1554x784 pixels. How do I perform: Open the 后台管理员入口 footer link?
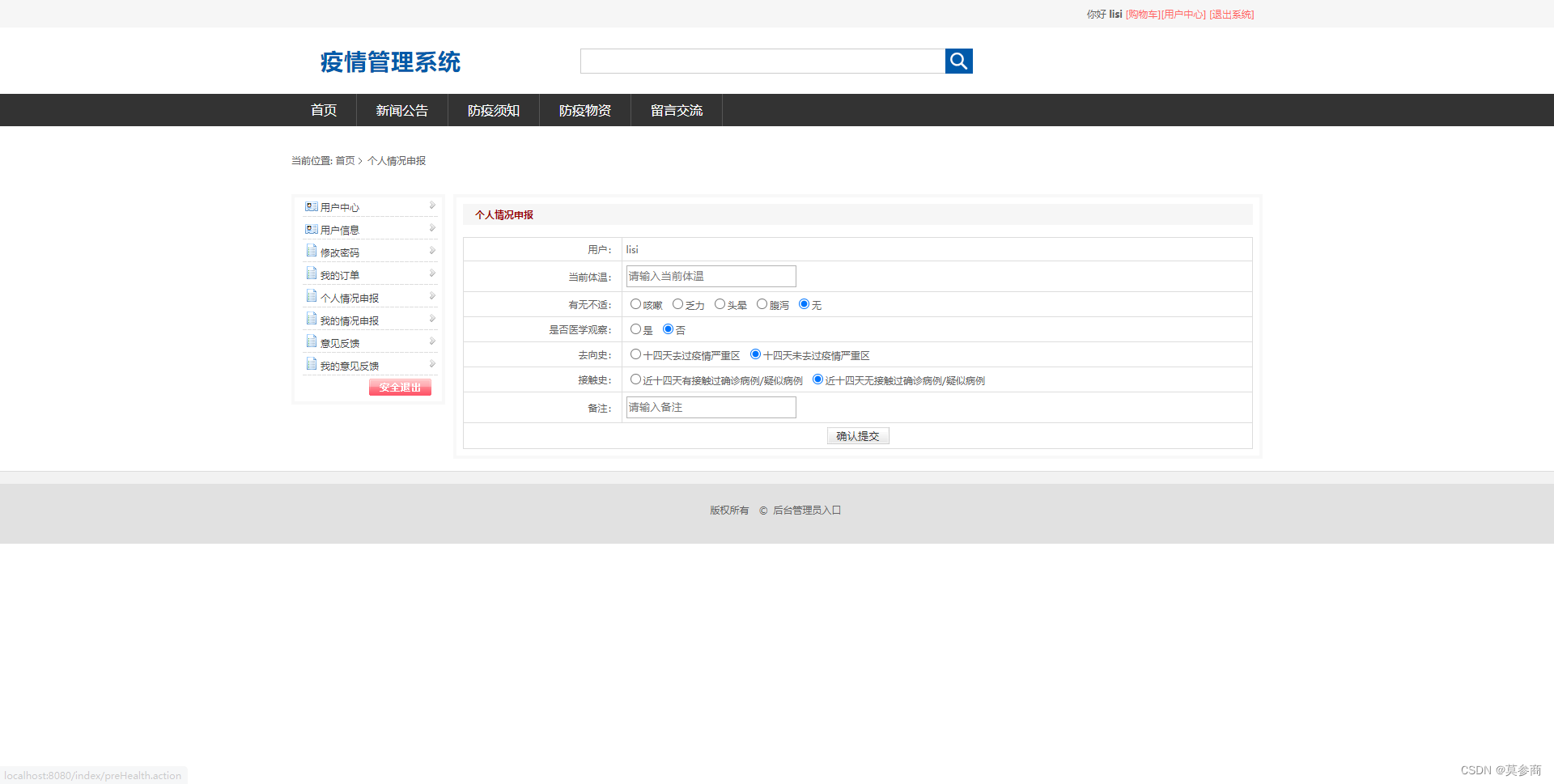[807, 511]
